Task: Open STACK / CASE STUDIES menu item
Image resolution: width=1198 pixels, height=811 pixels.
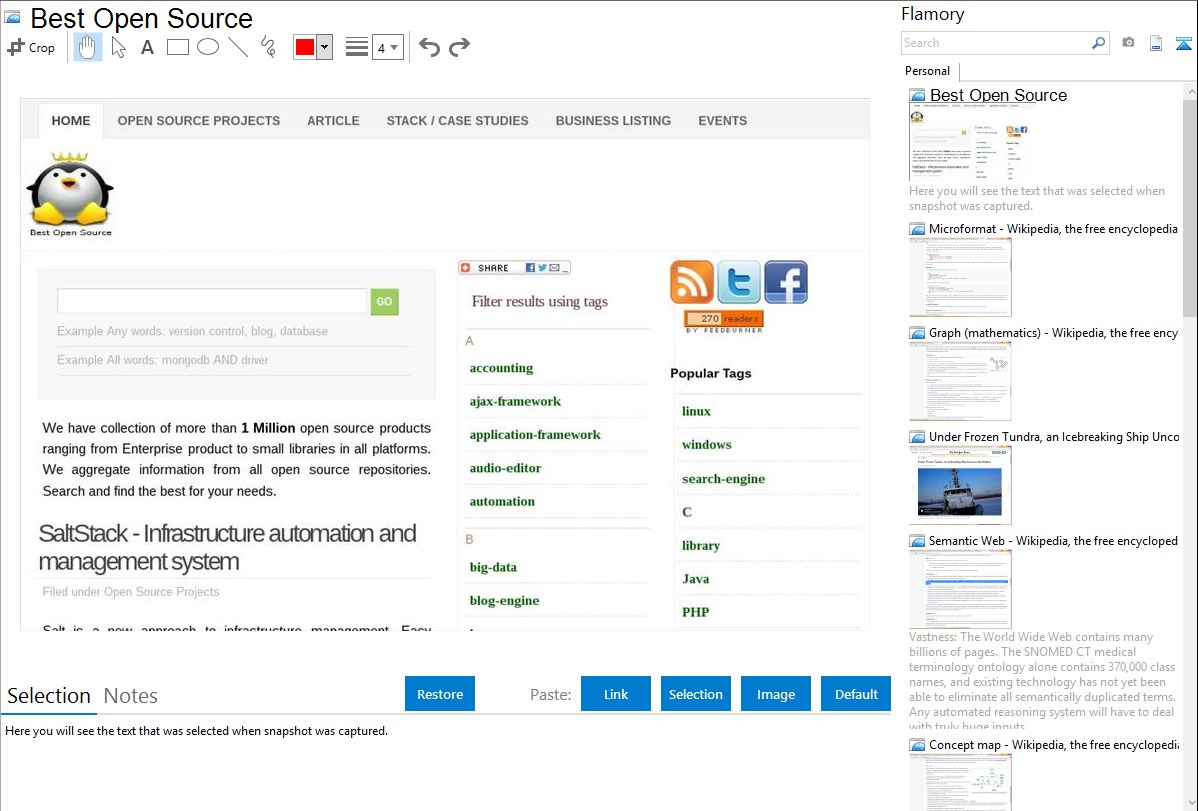Action: click(x=458, y=121)
